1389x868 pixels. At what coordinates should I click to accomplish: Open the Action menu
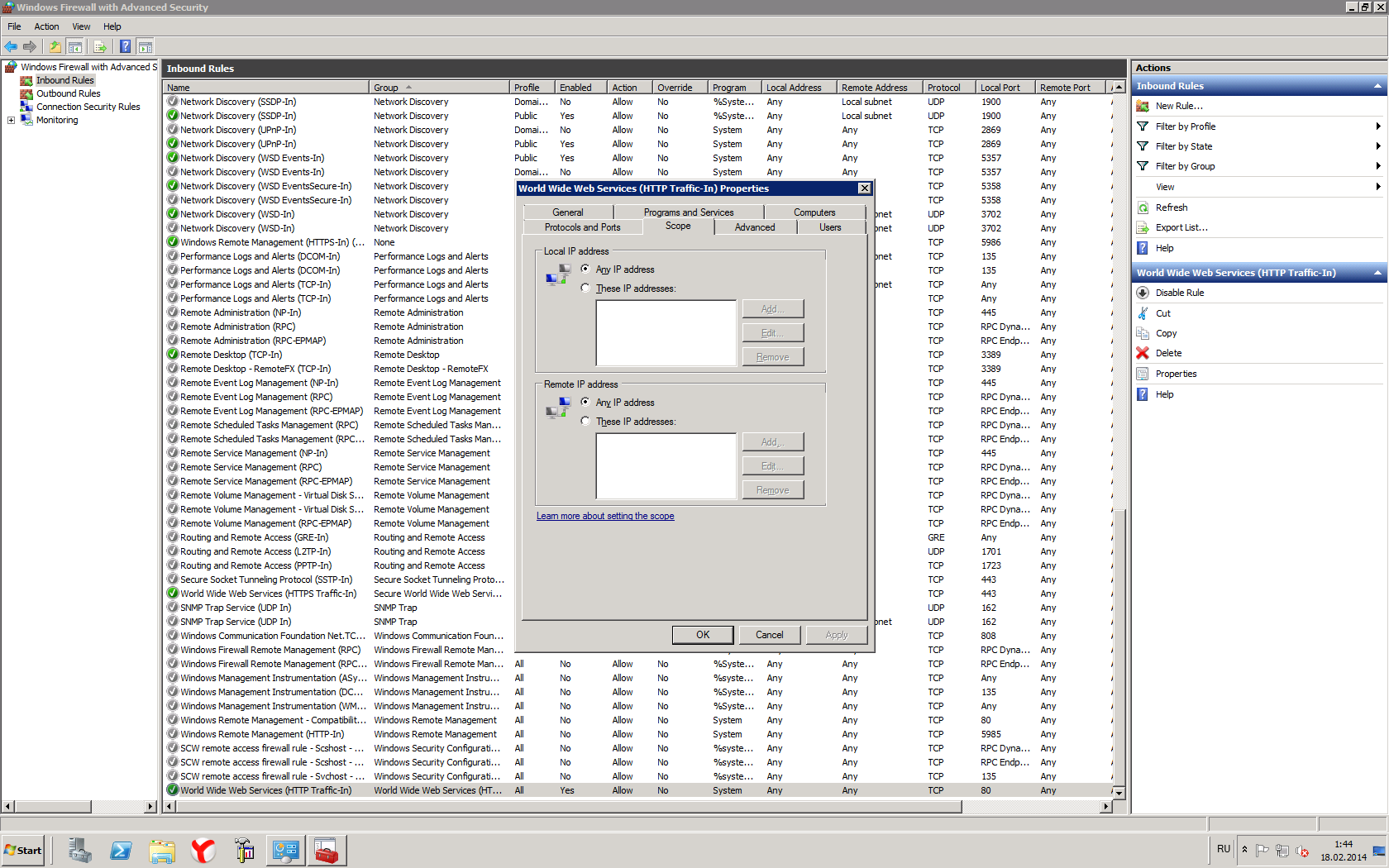pyautogui.click(x=46, y=26)
